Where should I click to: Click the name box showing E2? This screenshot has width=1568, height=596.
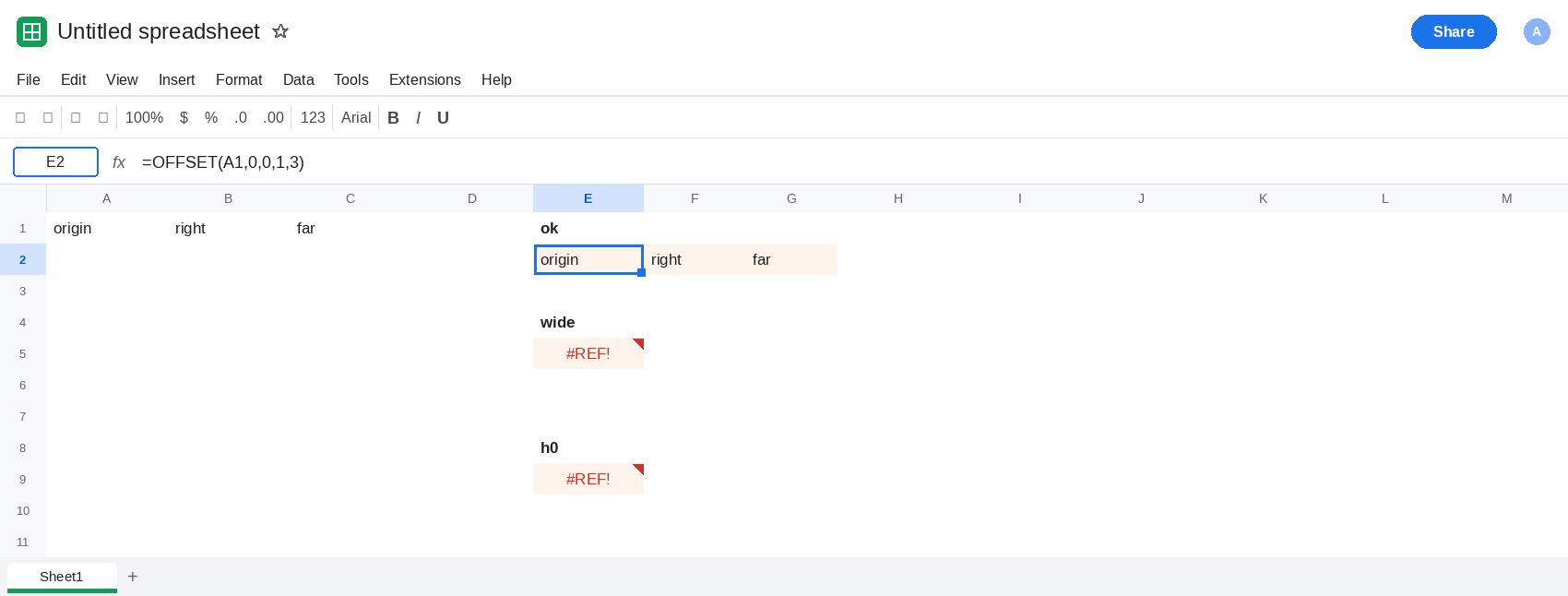[x=55, y=162]
